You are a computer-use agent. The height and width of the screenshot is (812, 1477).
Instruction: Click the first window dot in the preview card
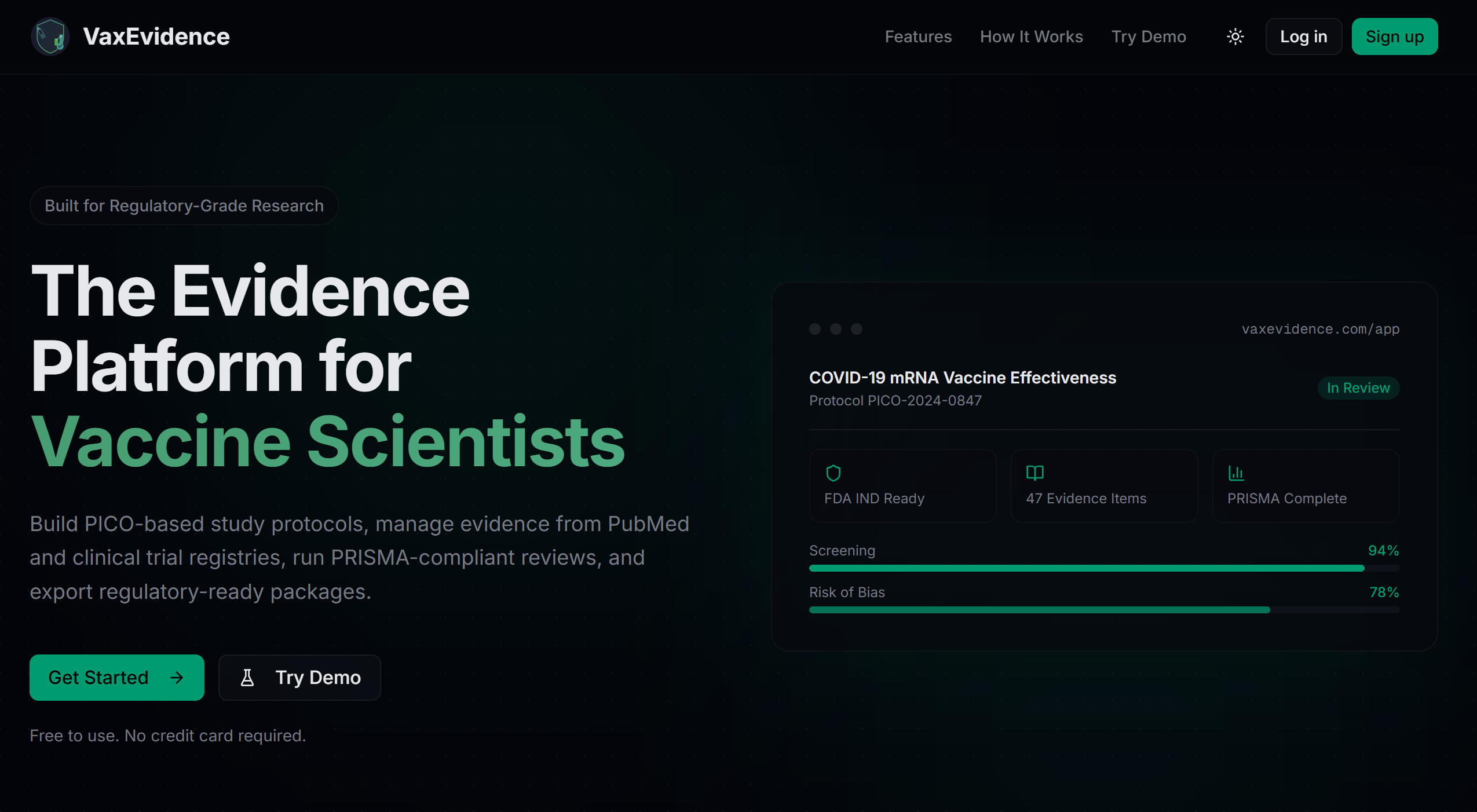[814, 329]
